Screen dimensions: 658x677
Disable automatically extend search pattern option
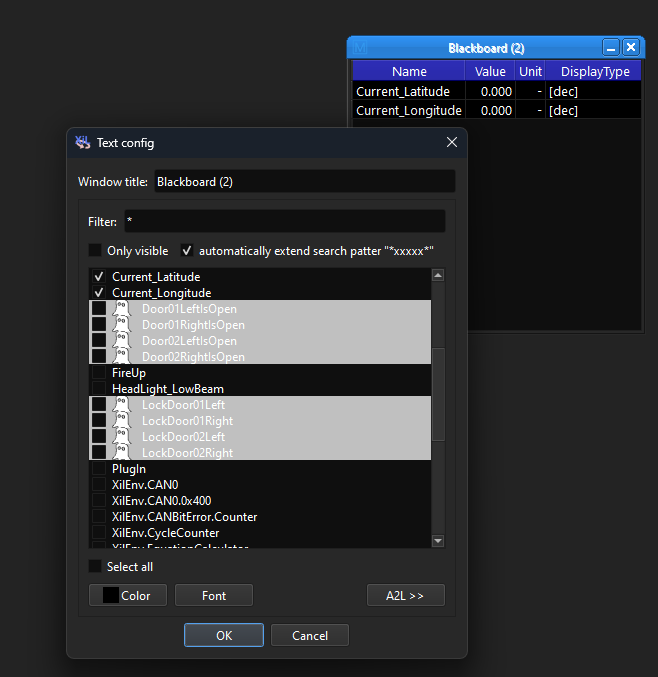point(187,251)
